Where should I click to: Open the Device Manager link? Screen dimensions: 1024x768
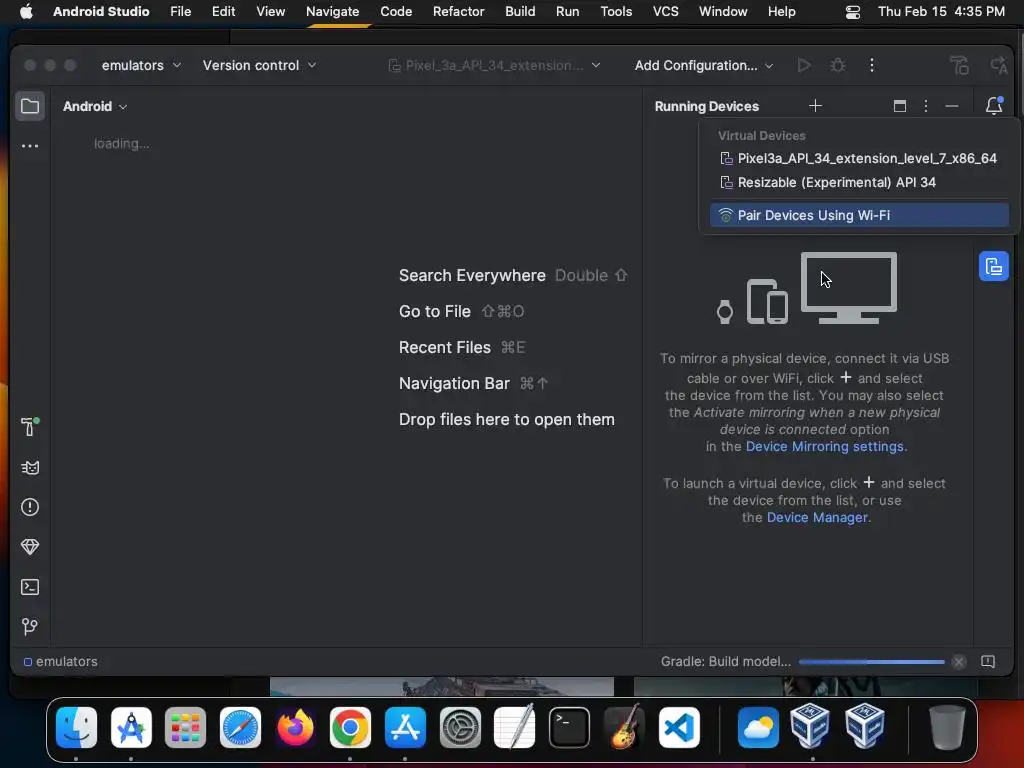click(x=817, y=517)
